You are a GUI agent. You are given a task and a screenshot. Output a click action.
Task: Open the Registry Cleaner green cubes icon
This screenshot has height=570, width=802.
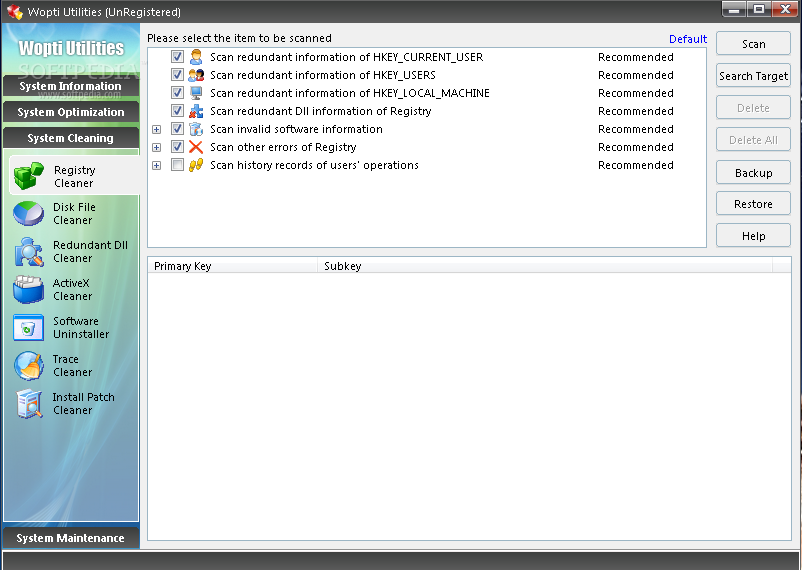28,176
